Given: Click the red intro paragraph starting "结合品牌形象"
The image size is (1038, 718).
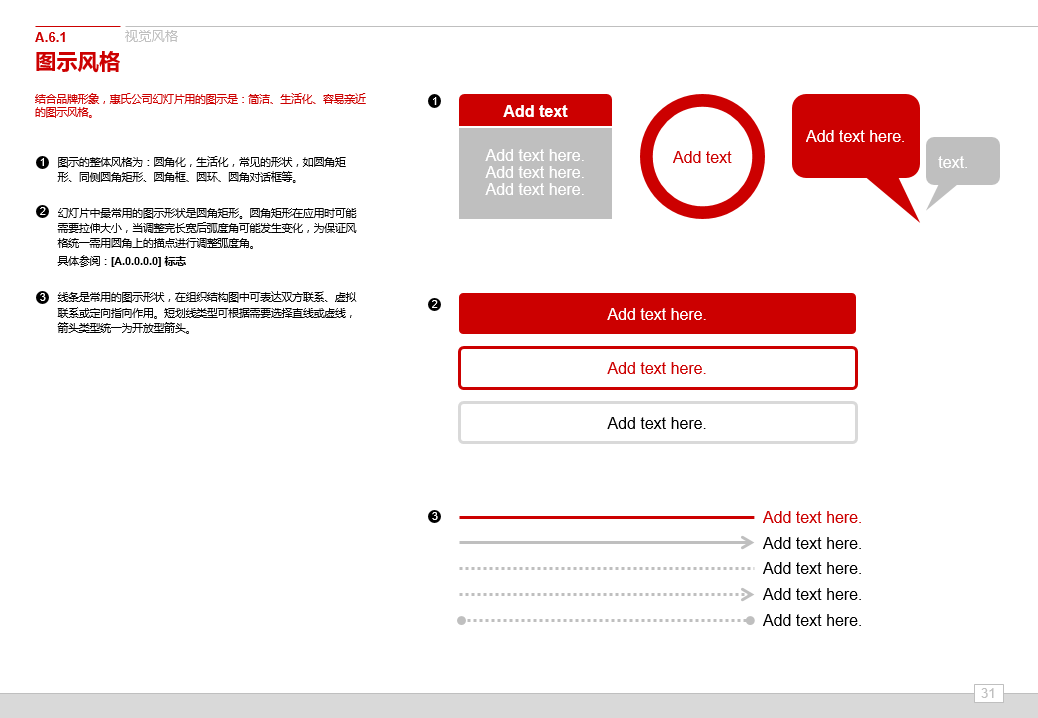Looking at the screenshot, I should (201, 105).
